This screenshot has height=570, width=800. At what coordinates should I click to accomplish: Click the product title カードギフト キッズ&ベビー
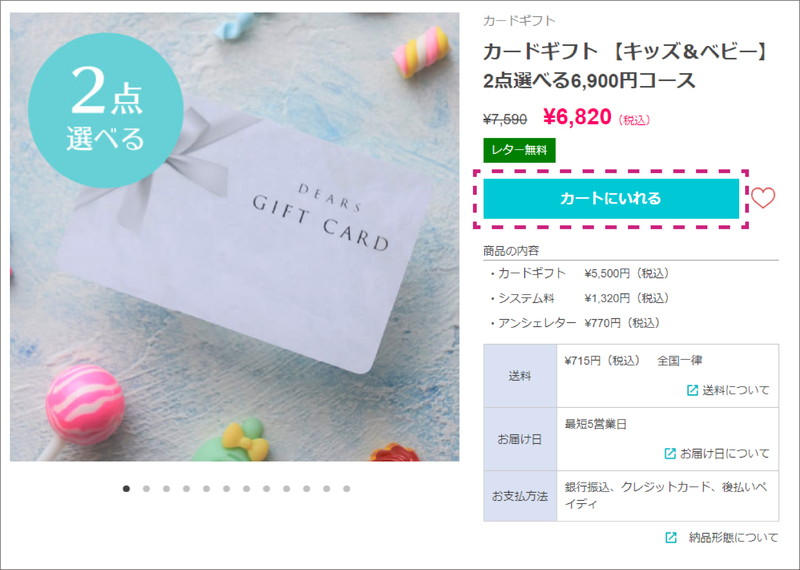pyautogui.click(x=625, y=66)
